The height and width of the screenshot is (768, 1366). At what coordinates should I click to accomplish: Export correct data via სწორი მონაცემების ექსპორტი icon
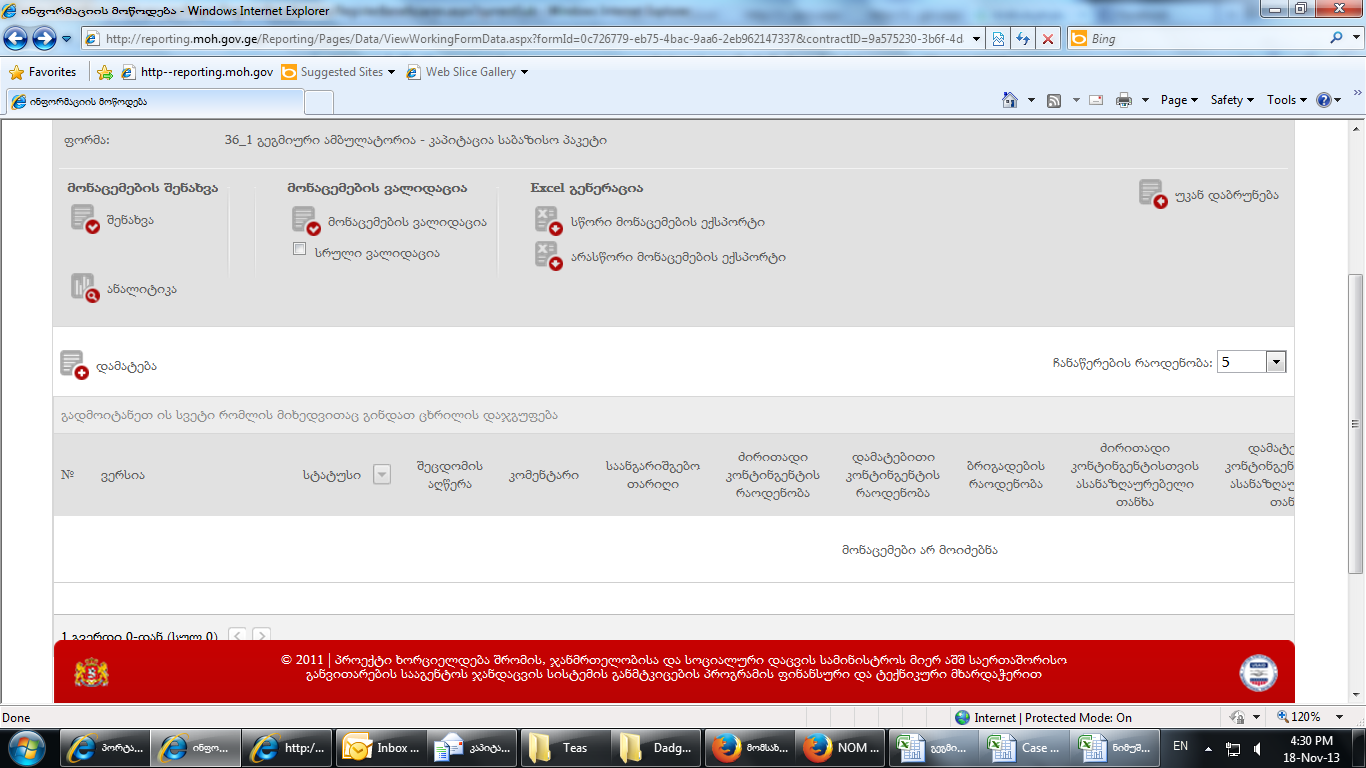[x=548, y=221]
